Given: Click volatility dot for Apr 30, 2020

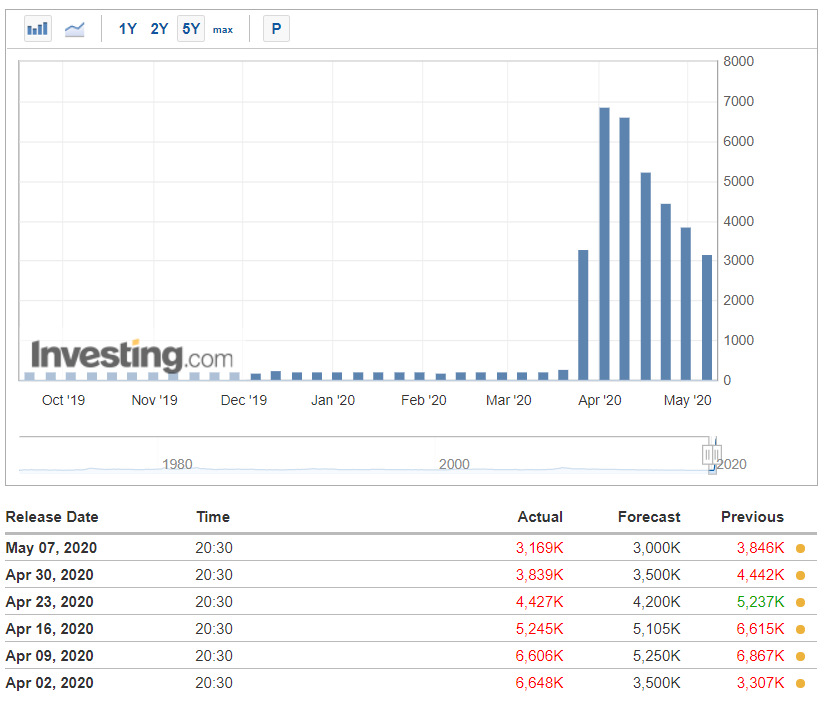Looking at the screenshot, I should point(800,575).
